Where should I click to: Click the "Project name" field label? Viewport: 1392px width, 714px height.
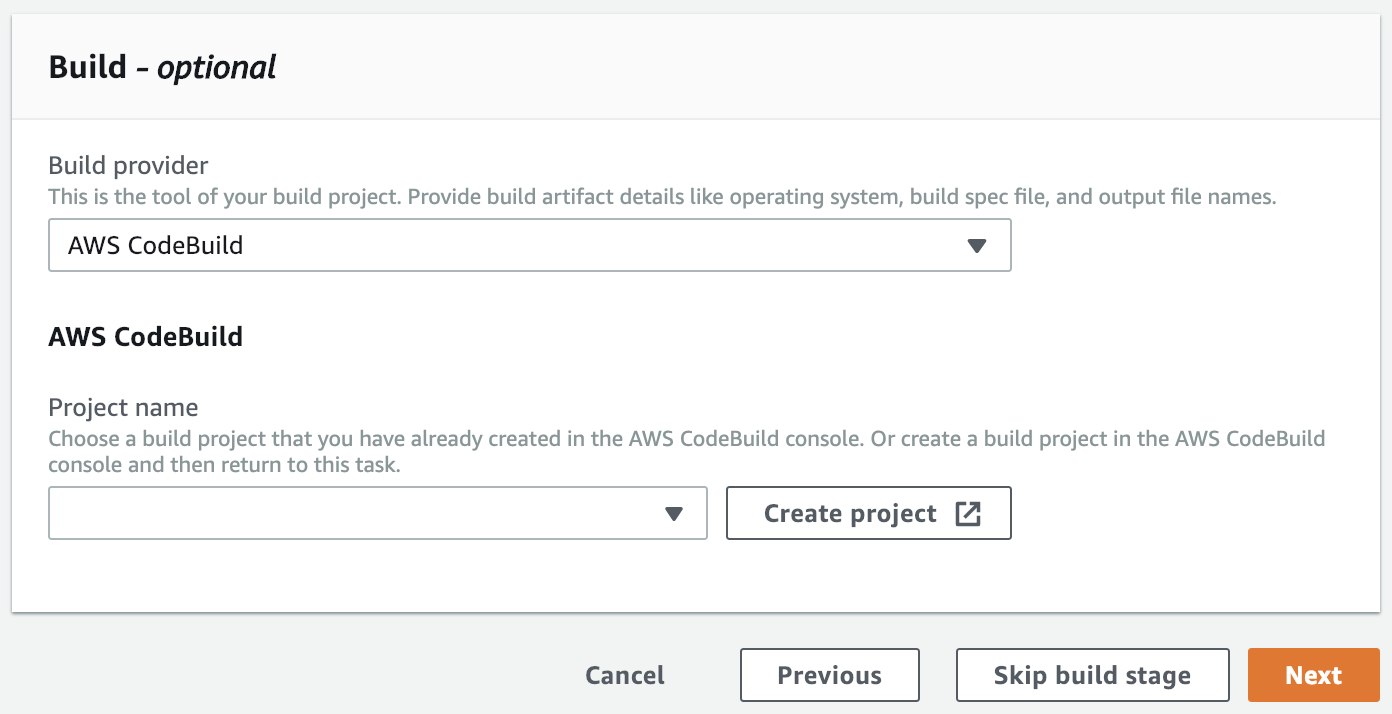pos(123,408)
